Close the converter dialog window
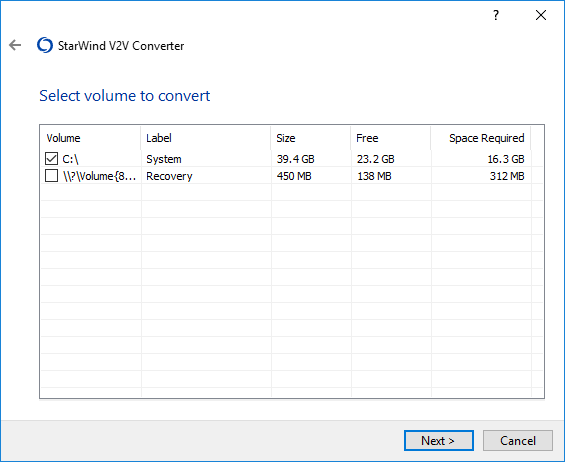Image resolution: width=565 pixels, height=462 pixels. point(540,15)
